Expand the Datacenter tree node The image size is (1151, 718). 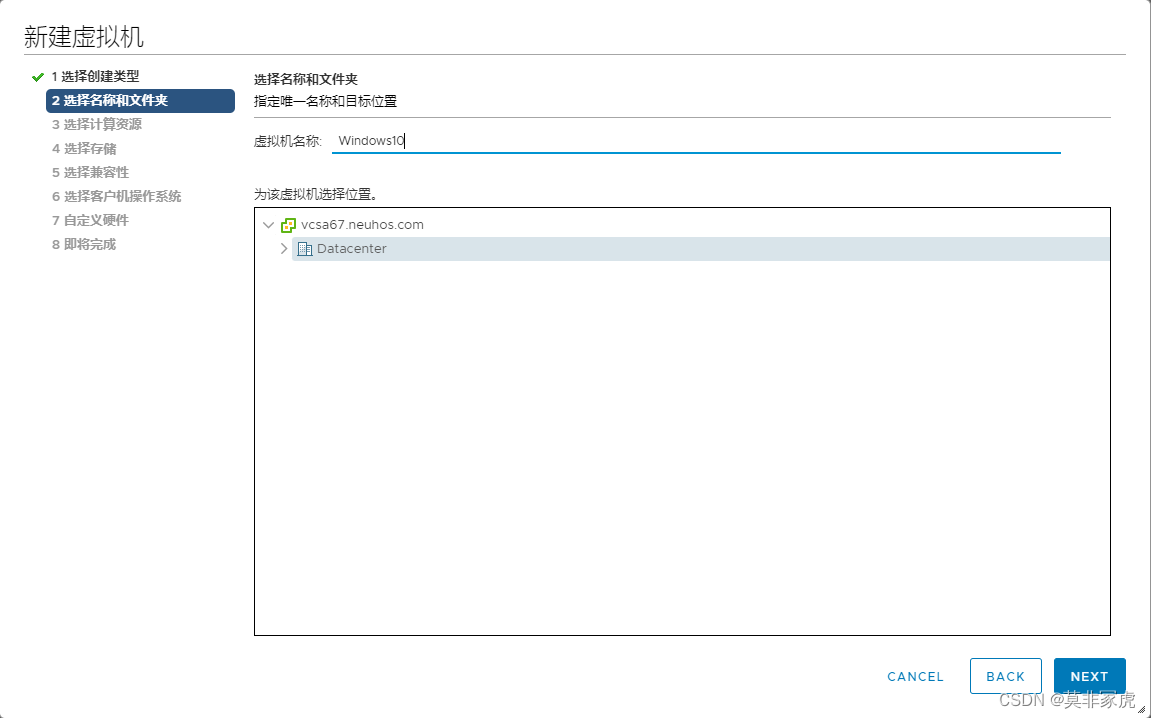(284, 249)
